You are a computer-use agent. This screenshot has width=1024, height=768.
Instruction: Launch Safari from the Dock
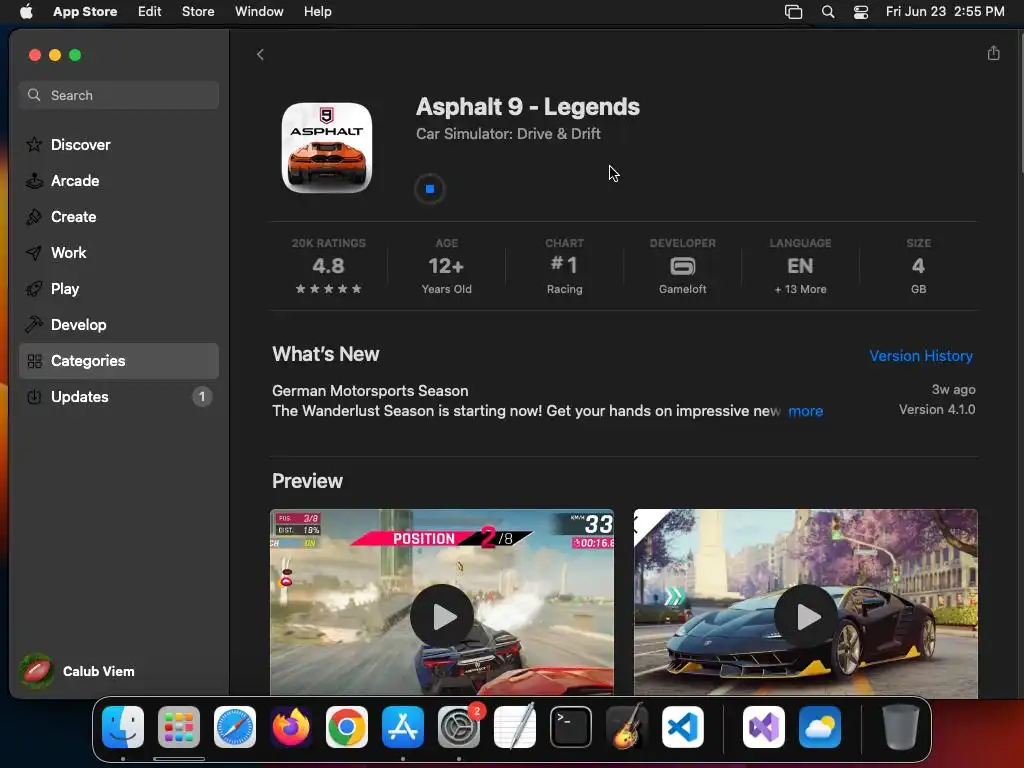coord(235,727)
